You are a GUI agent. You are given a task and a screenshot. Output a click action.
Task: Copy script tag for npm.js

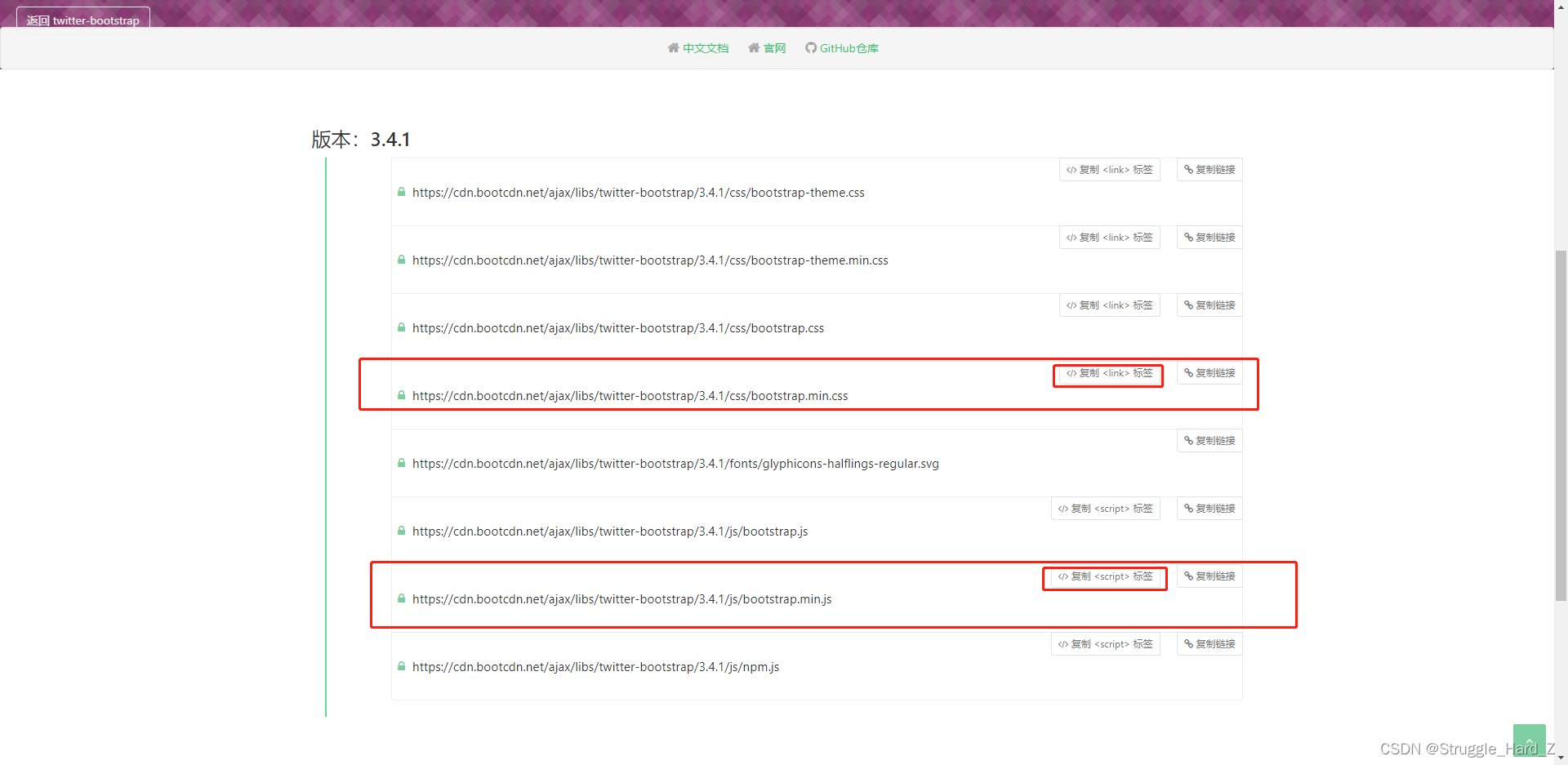1105,644
